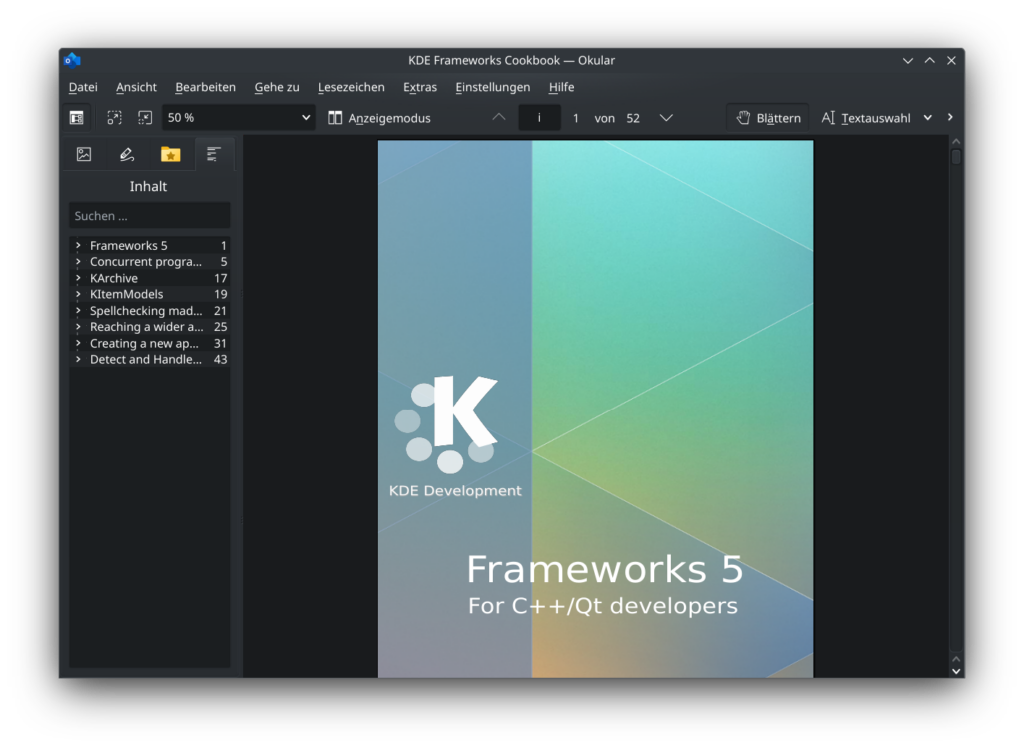Viewport: 1024px width, 748px height.
Task: Open the Lesezeichen menu
Action: (351, 87)
